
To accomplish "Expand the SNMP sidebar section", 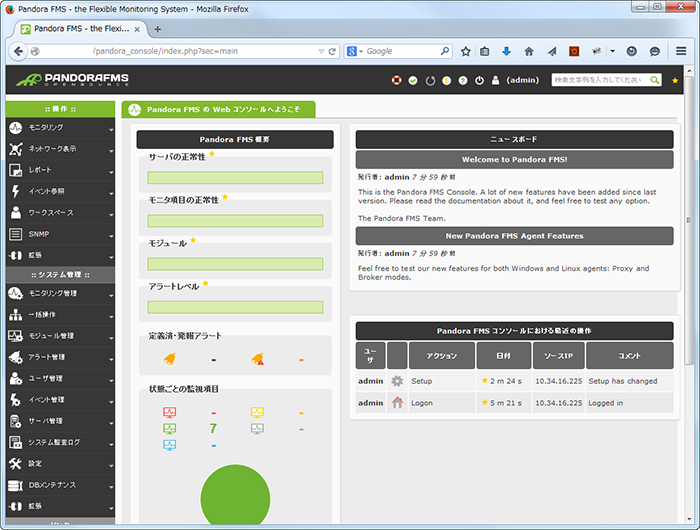I will (x=59, y=234).
